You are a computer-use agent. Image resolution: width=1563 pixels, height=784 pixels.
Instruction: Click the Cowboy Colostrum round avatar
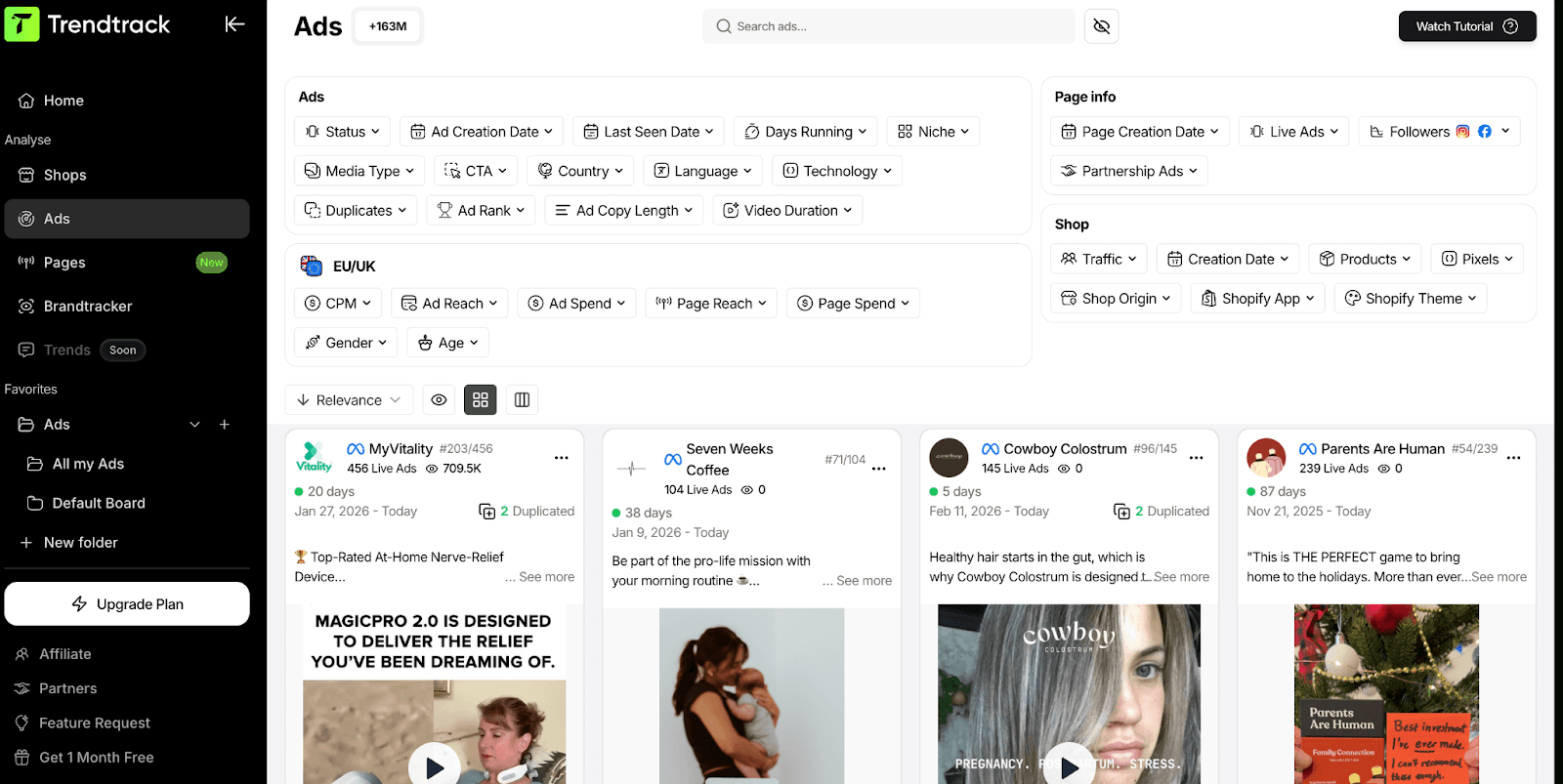point(949,458)
